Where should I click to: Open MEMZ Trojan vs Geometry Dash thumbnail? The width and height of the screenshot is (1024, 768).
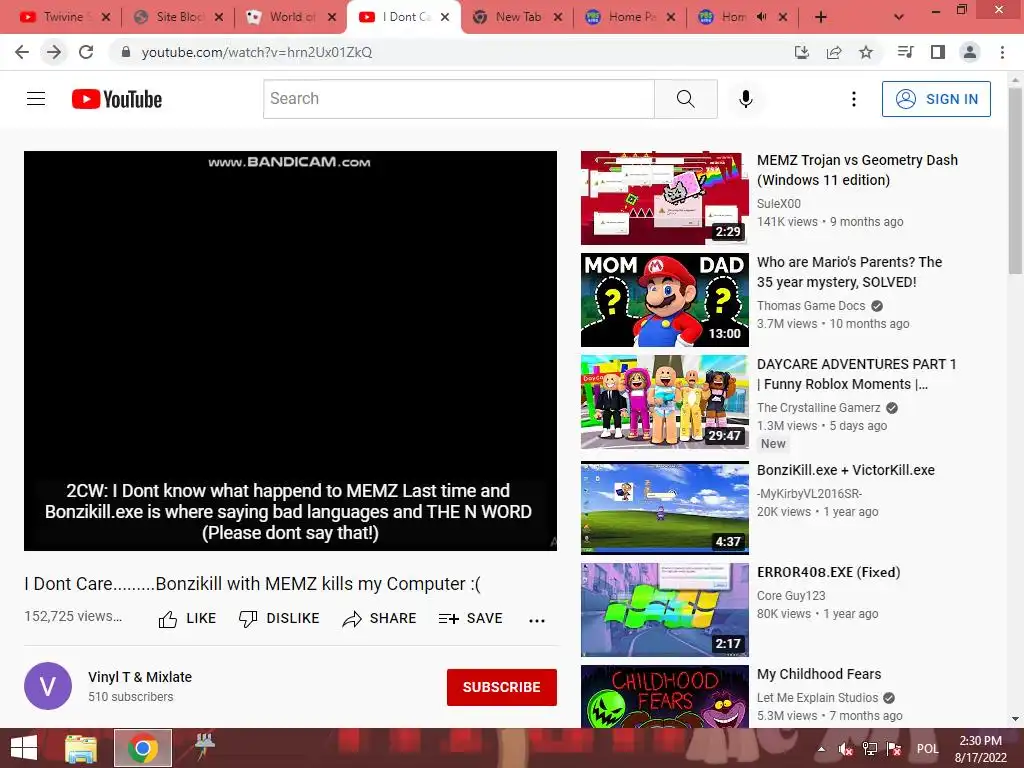pyautogui.click(x=665, y=198)
